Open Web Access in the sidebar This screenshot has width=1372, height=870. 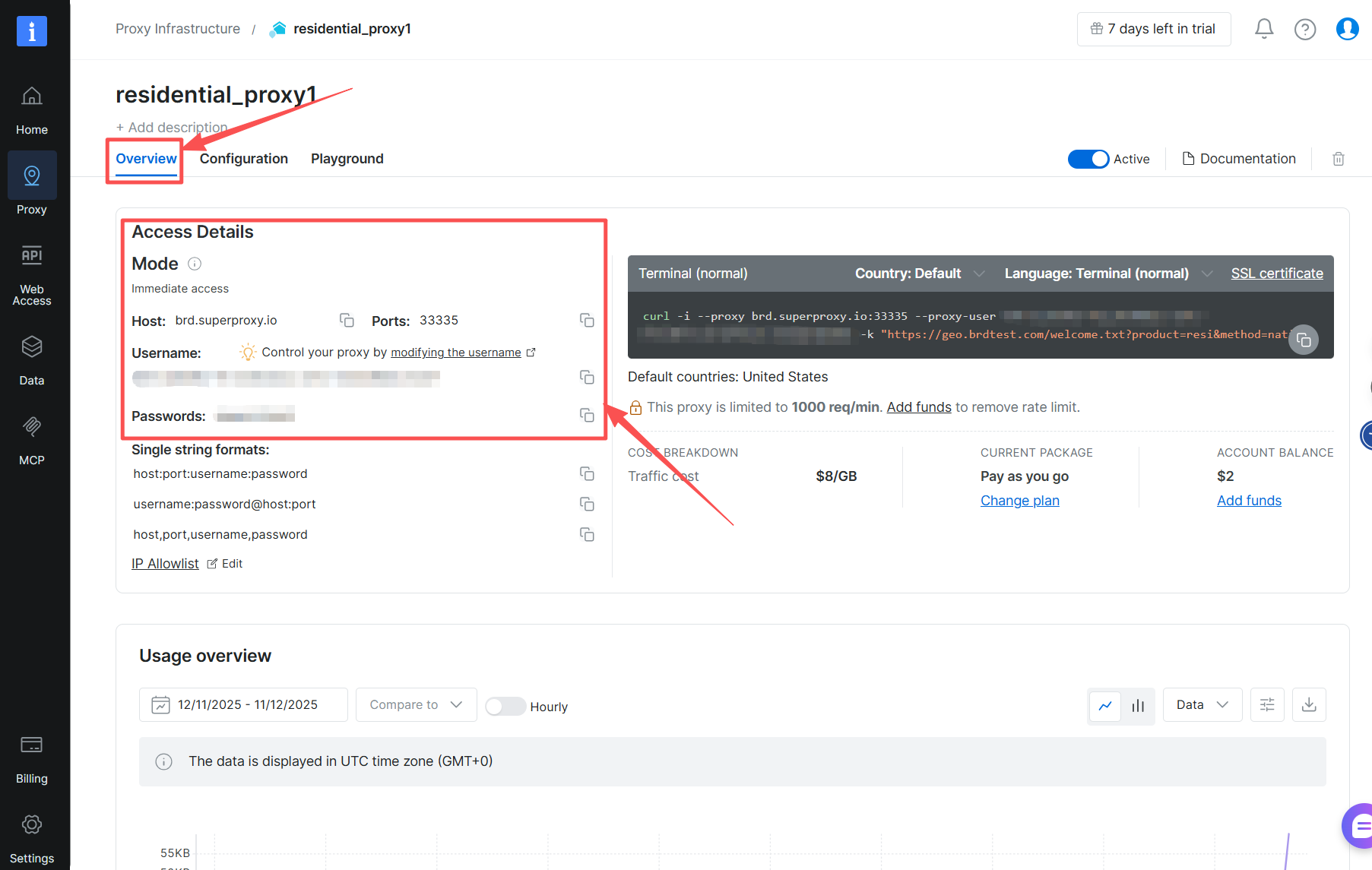tap(32, 275)
